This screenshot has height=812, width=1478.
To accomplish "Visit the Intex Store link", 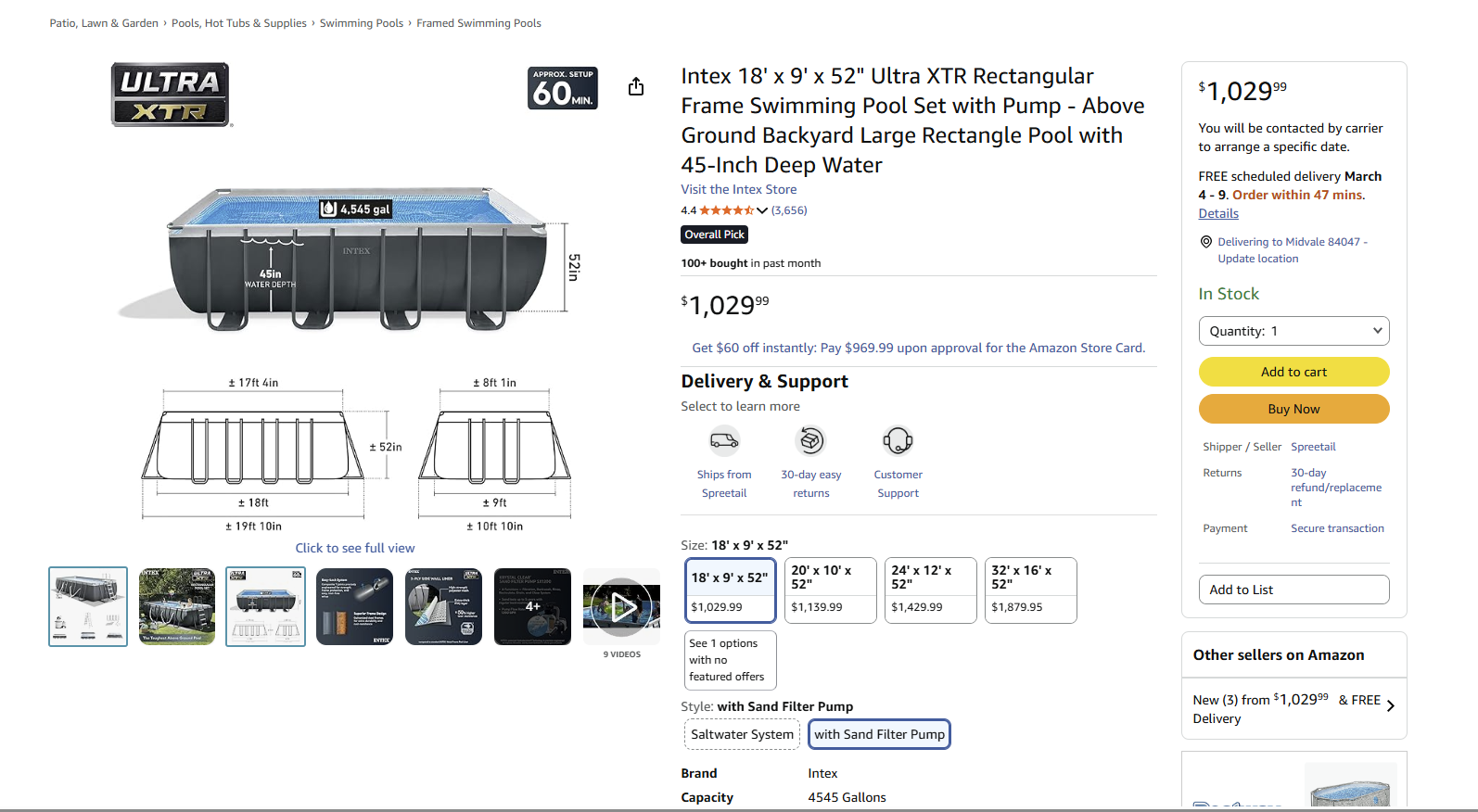I will [x=738, y=189].
